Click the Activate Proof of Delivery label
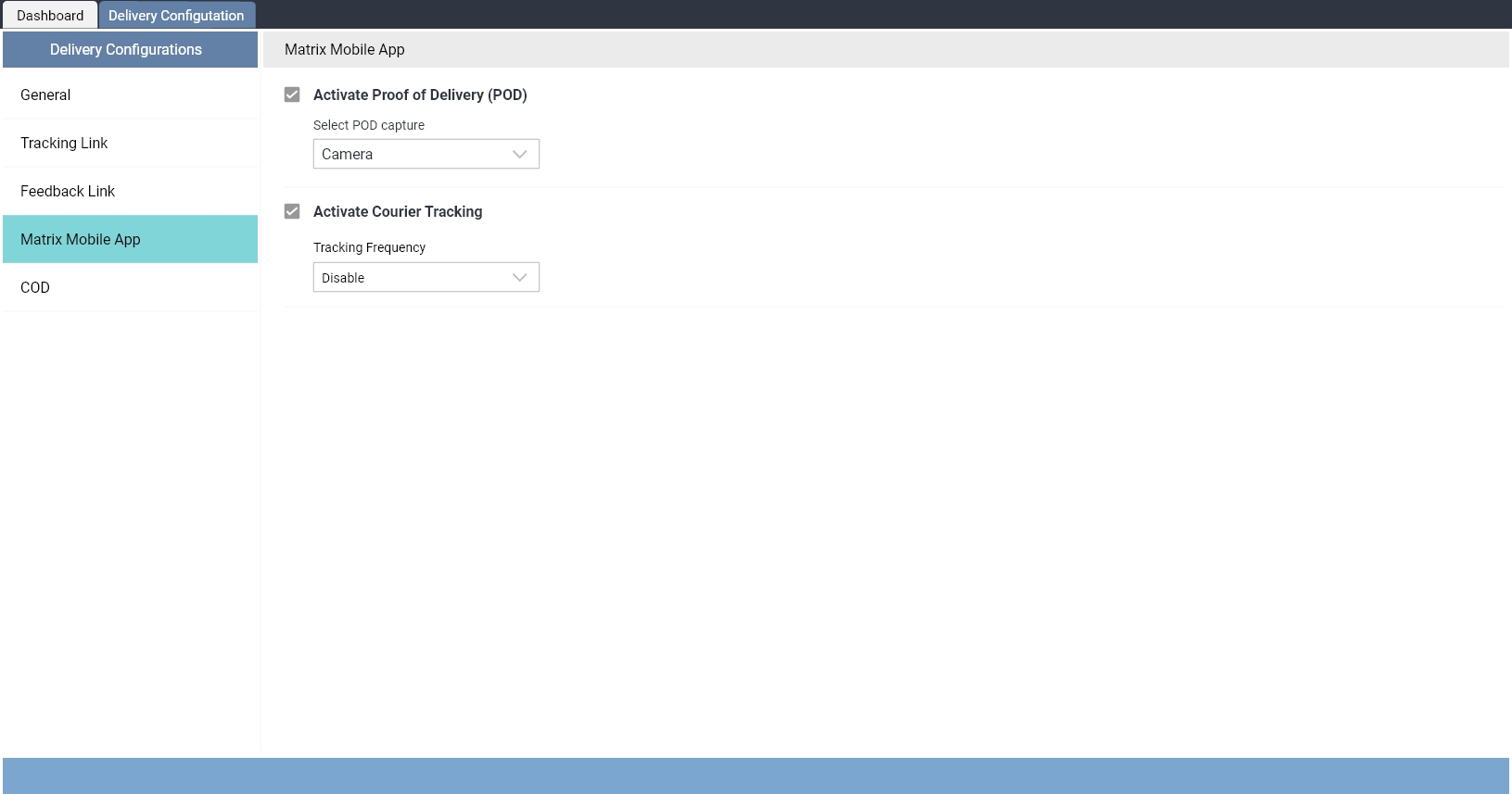This screenshot has width=1512, height=794. pyautogui.click(x=420, y=95)
